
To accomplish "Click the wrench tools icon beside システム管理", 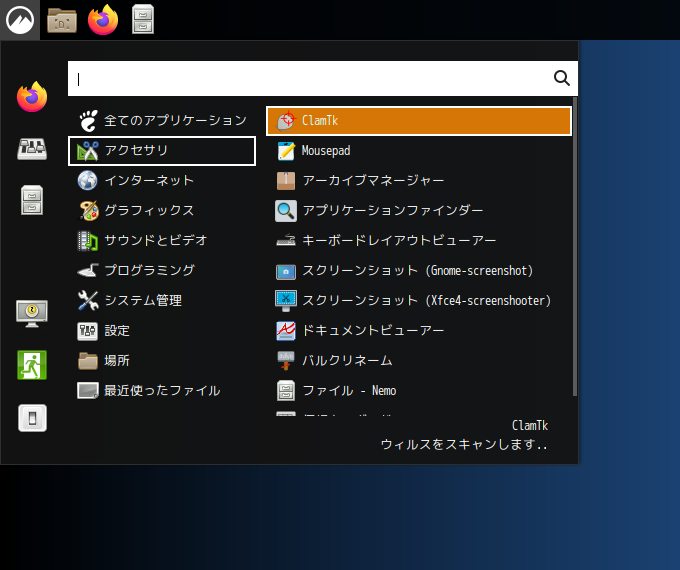I will point(88,301).
